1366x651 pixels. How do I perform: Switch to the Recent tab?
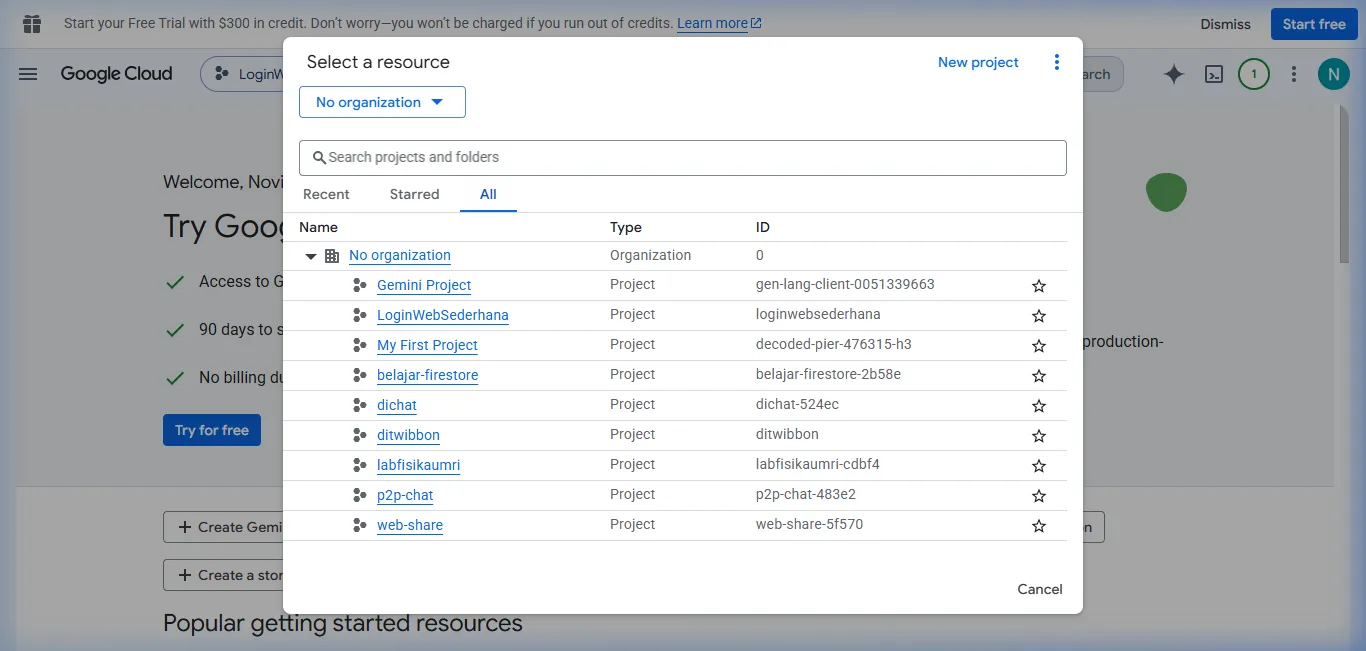(x=326, y=194)
